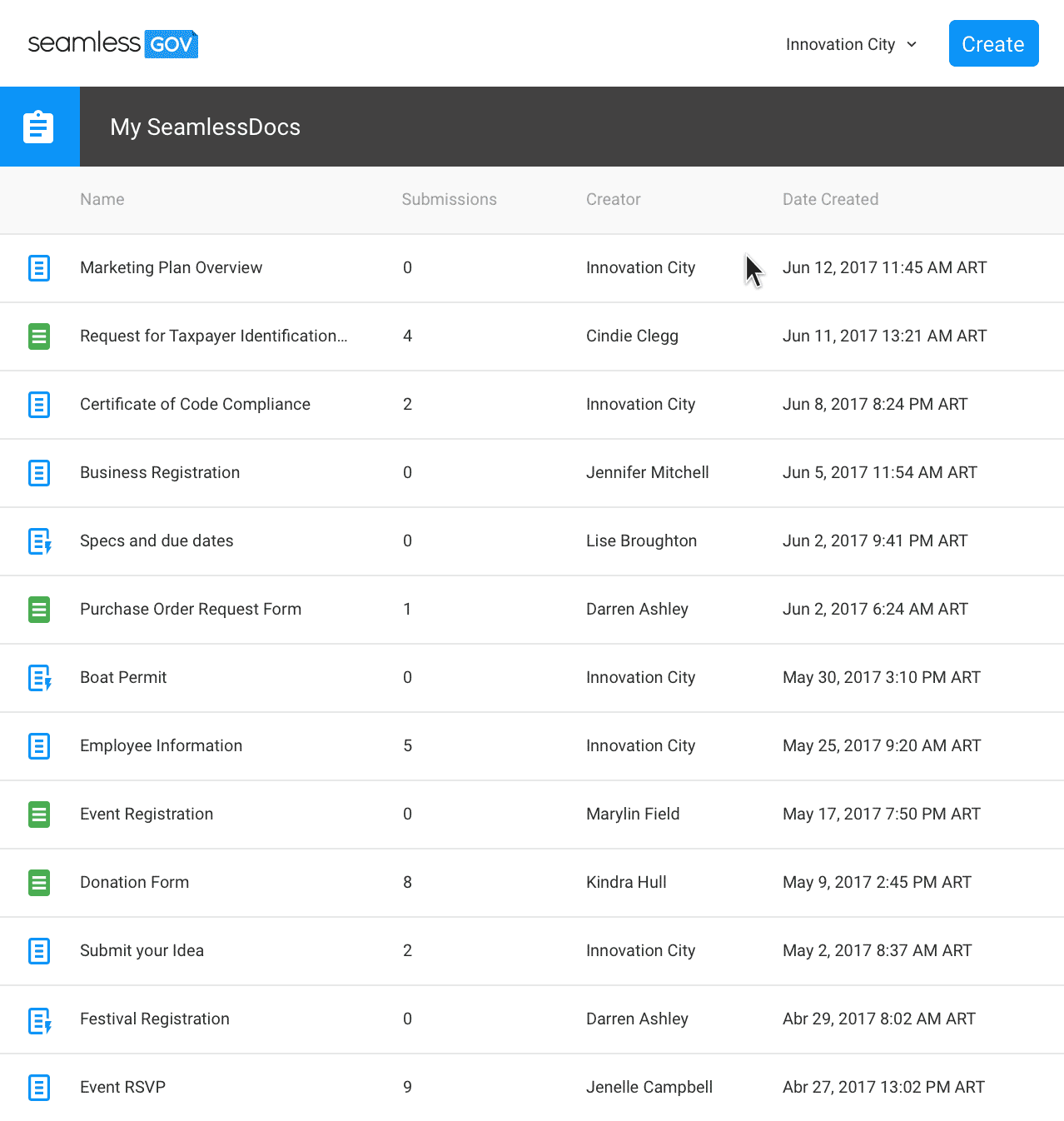The height and width of the screenshot is (1121, 1064).
Task: Click the Request for Taxpayer Identification green icon
Action: (x=39, y=336)
